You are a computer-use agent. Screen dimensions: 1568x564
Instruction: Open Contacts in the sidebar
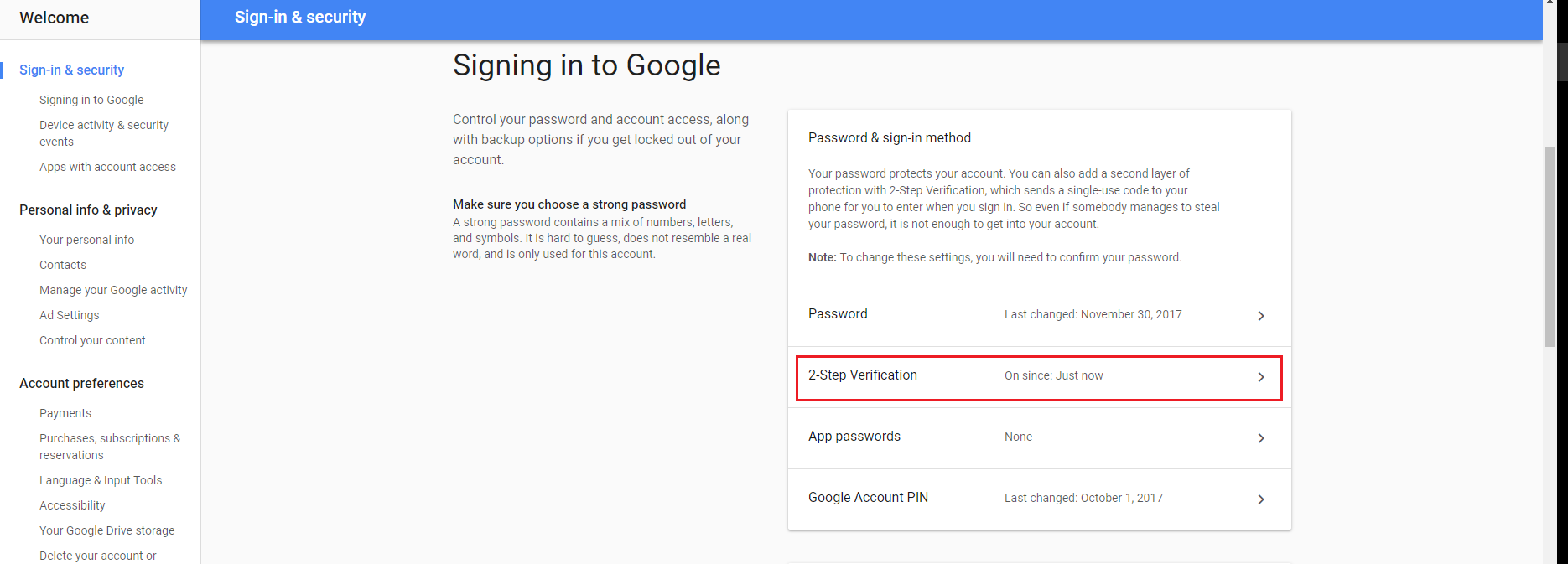click(x=63, y=265)
